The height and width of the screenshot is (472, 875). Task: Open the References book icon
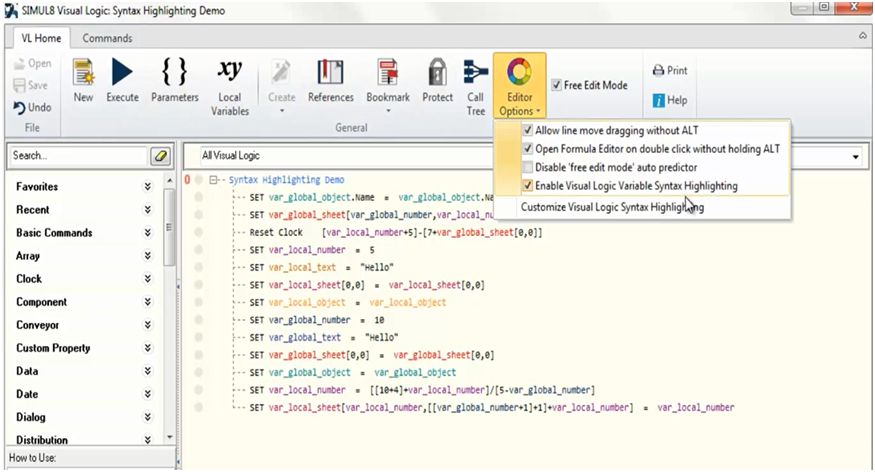pos(330,73)
